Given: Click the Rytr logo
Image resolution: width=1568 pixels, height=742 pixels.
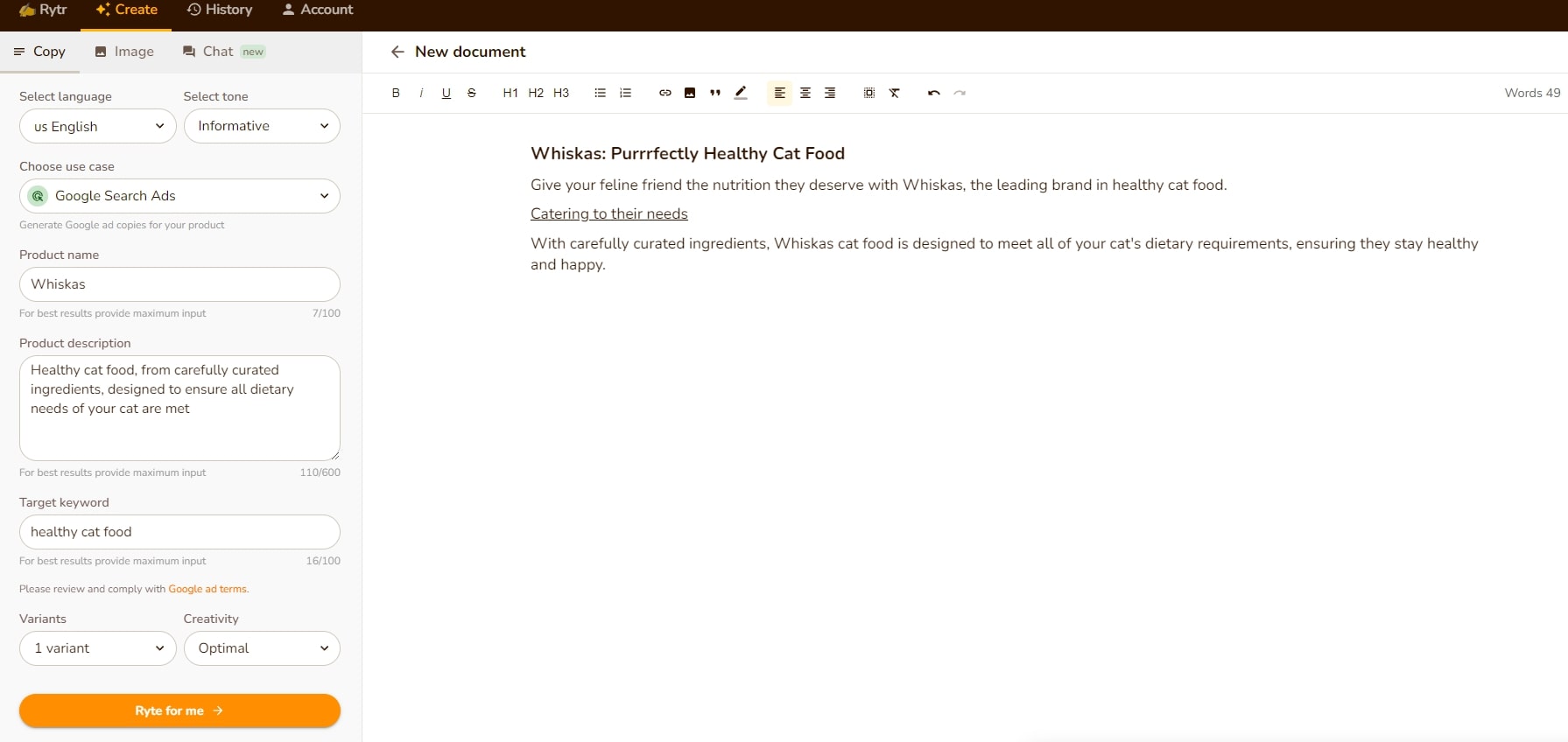Looking at the screenshot, I should 43,10.
